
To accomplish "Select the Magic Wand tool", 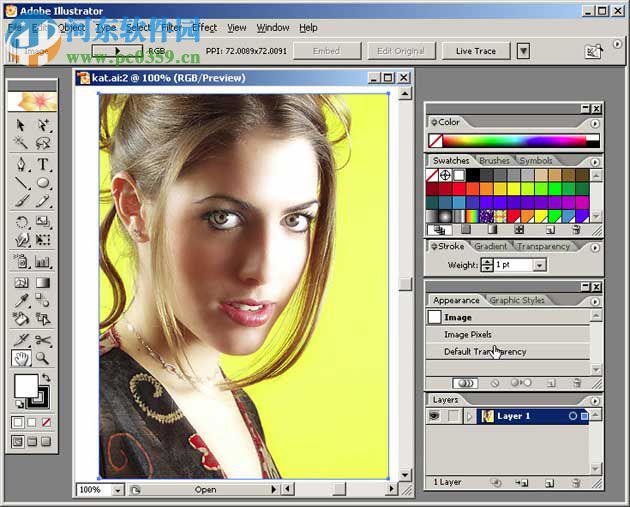I will tap(21, 144).
